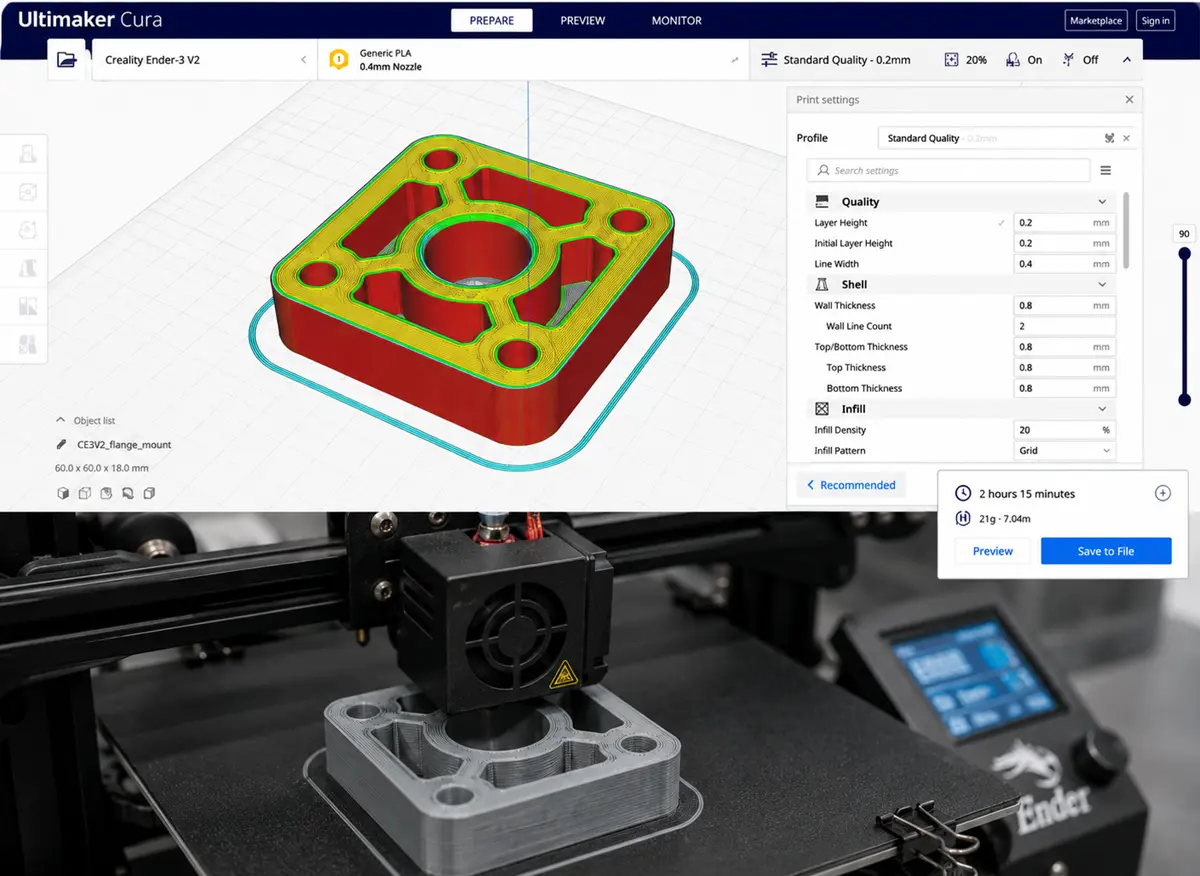The height and width of the screenshot is (876, 1200).
Task: Switch to right side view cube icon
Action: (149, 493)
